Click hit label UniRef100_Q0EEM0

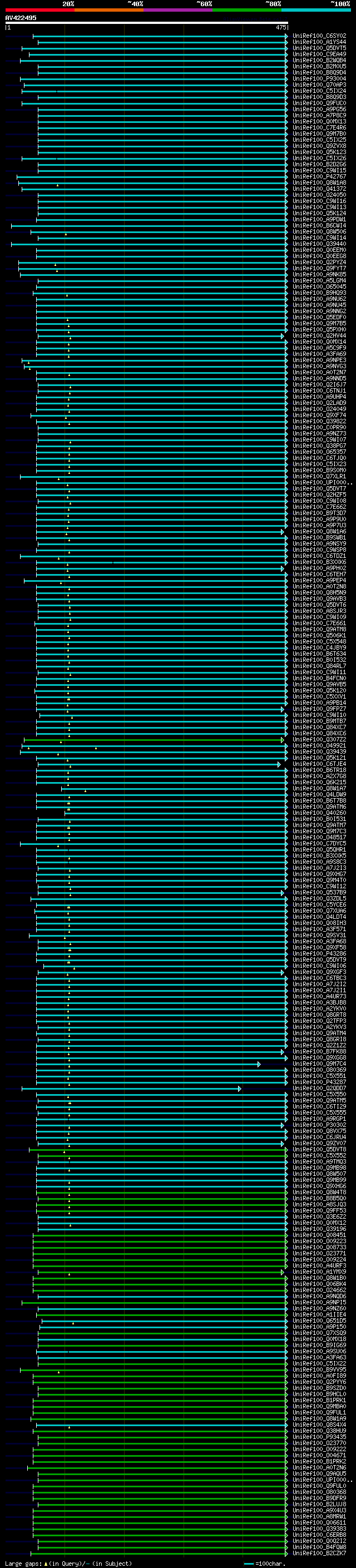point(319,250)
